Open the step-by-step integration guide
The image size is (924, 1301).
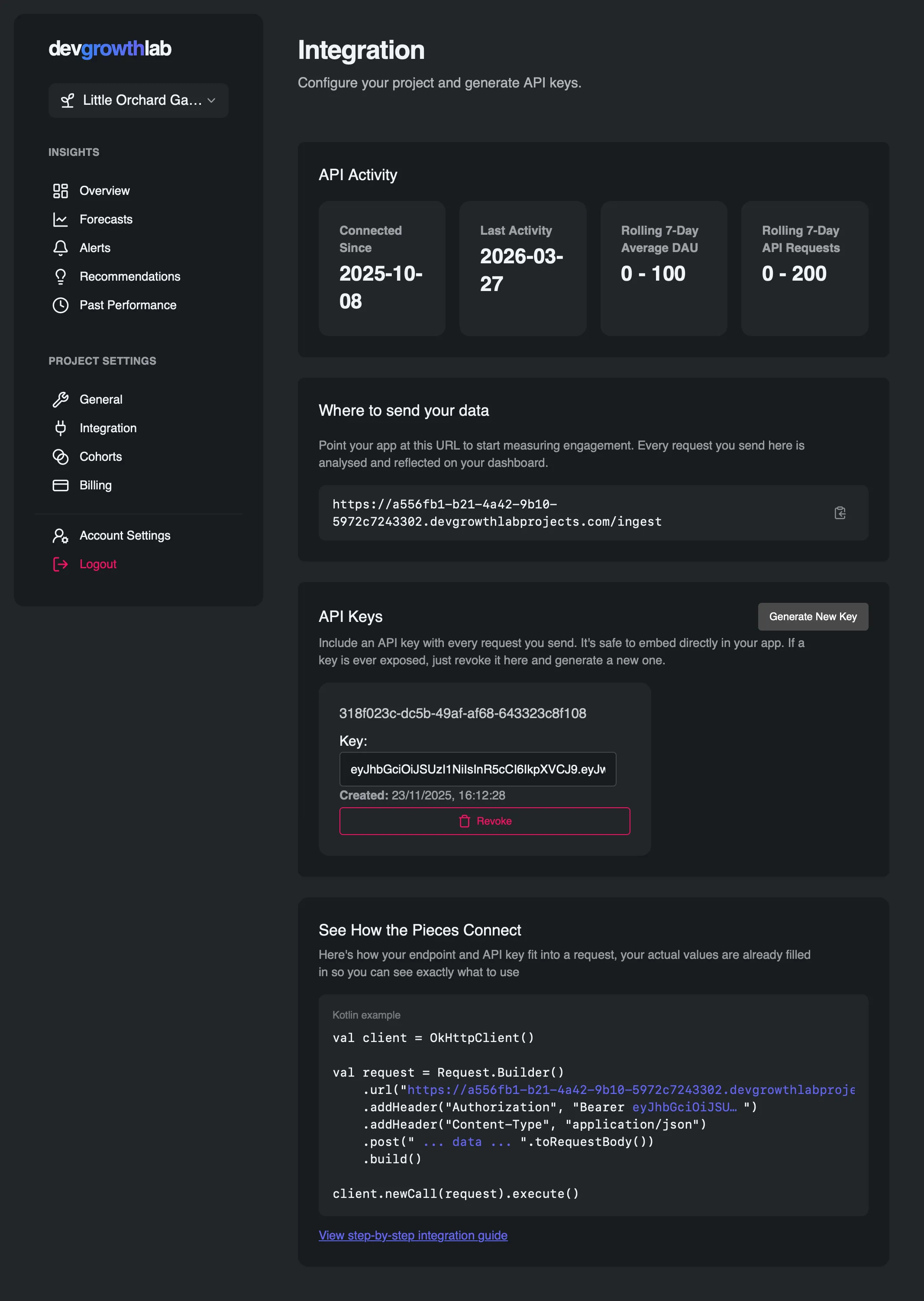click(413, 1236)
